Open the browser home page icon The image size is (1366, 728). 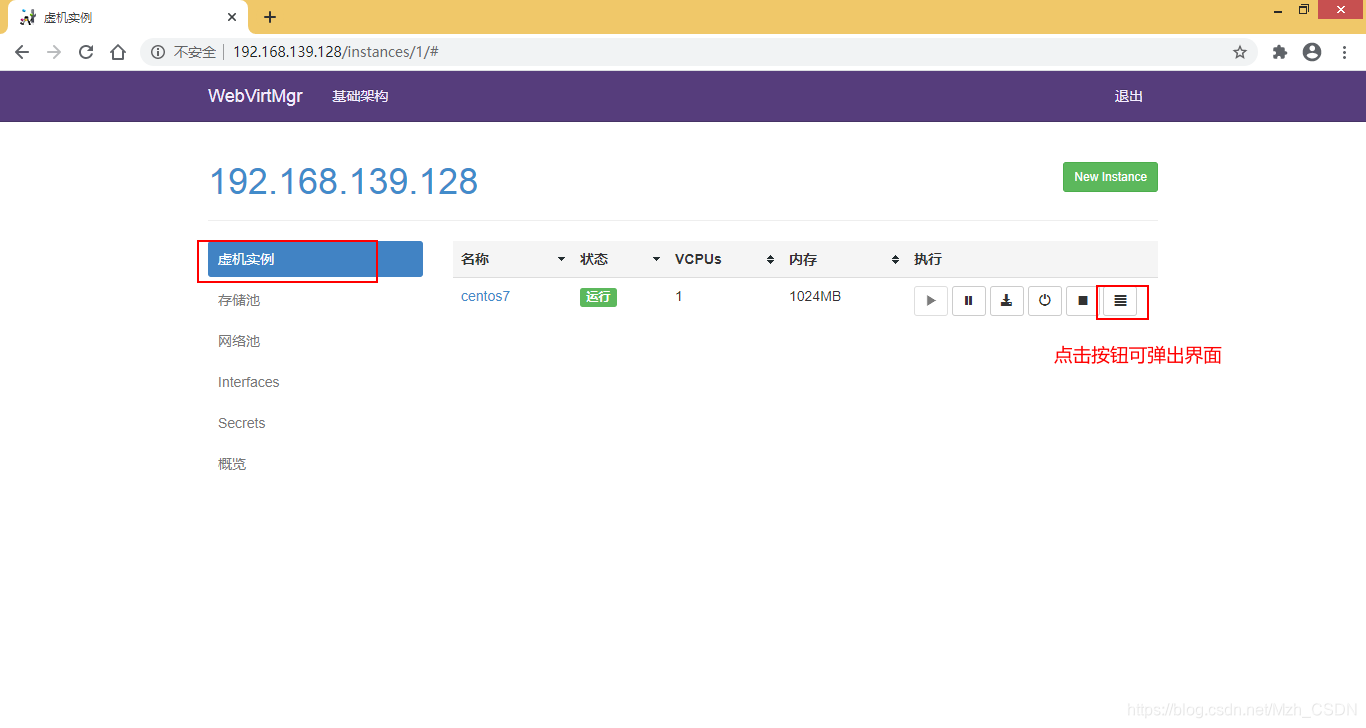pos(118,52)
